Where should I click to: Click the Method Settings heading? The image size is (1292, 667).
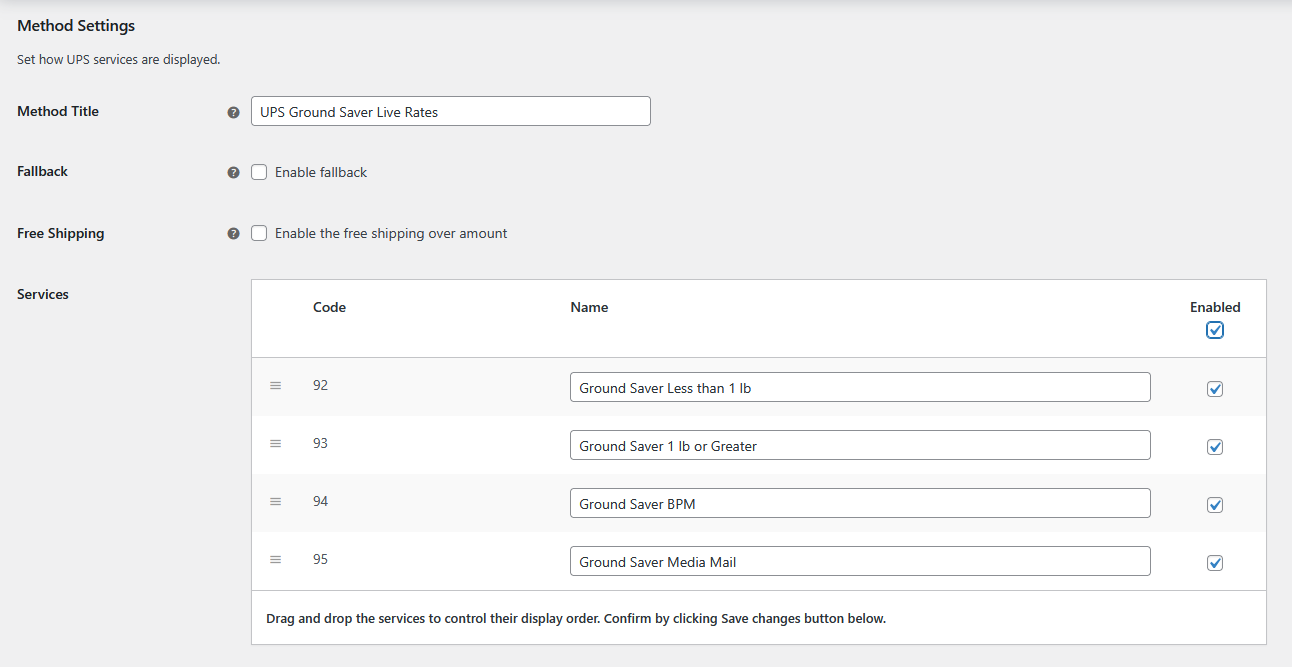click(x=76, y=25)
